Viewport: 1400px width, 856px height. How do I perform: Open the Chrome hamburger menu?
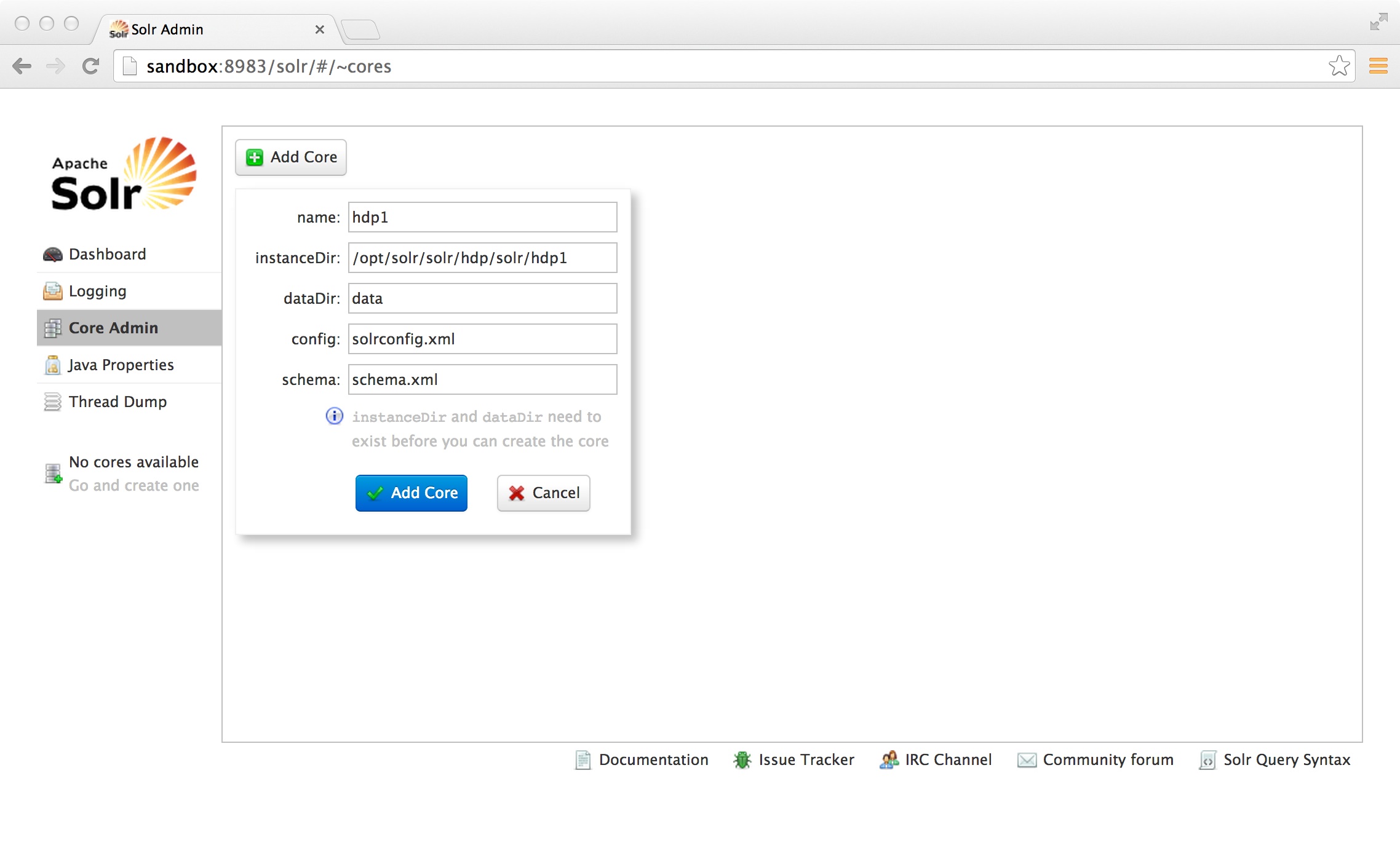[x=1378, y=66]
